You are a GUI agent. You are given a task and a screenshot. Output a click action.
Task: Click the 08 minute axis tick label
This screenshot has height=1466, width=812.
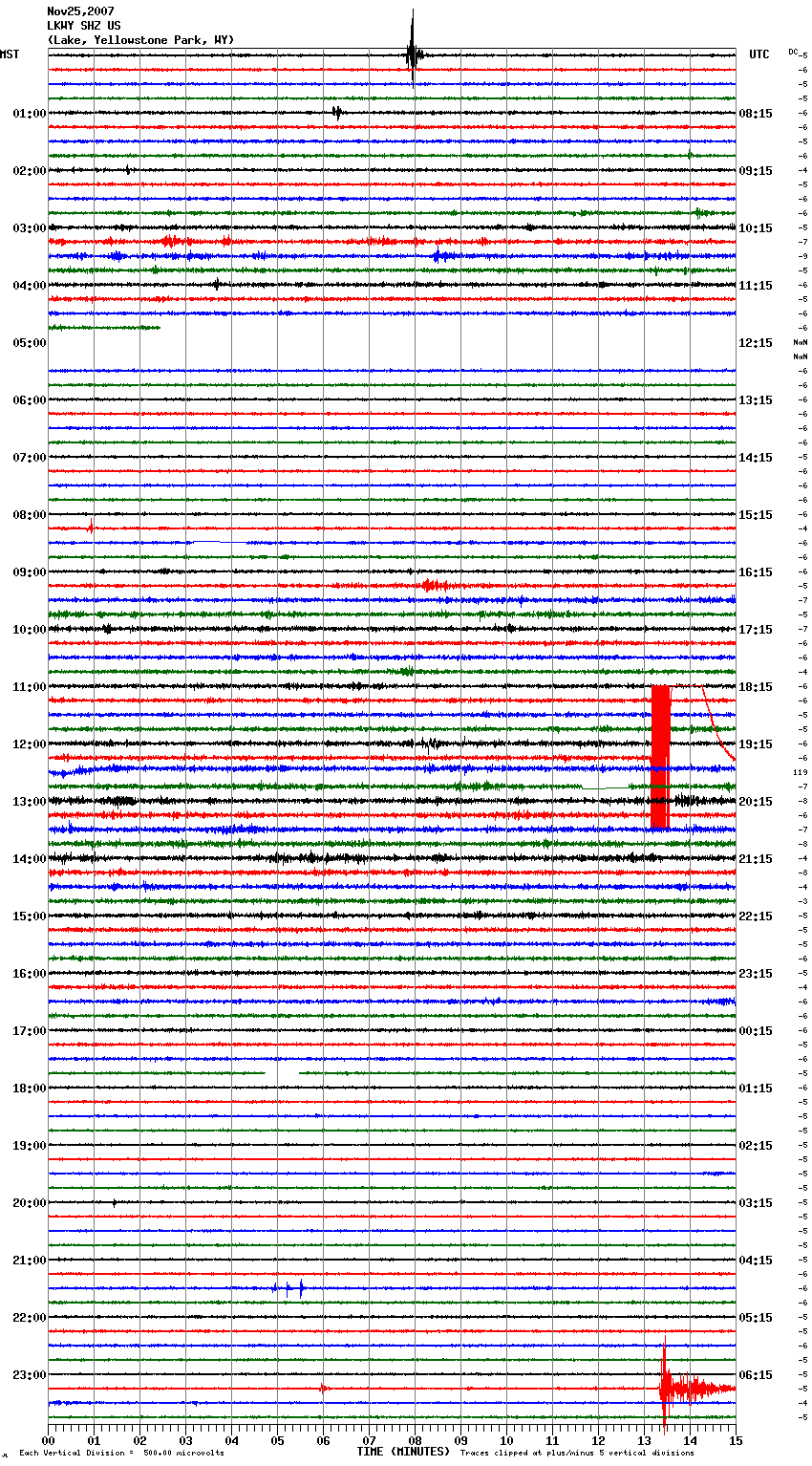(x=415, y=1440)
